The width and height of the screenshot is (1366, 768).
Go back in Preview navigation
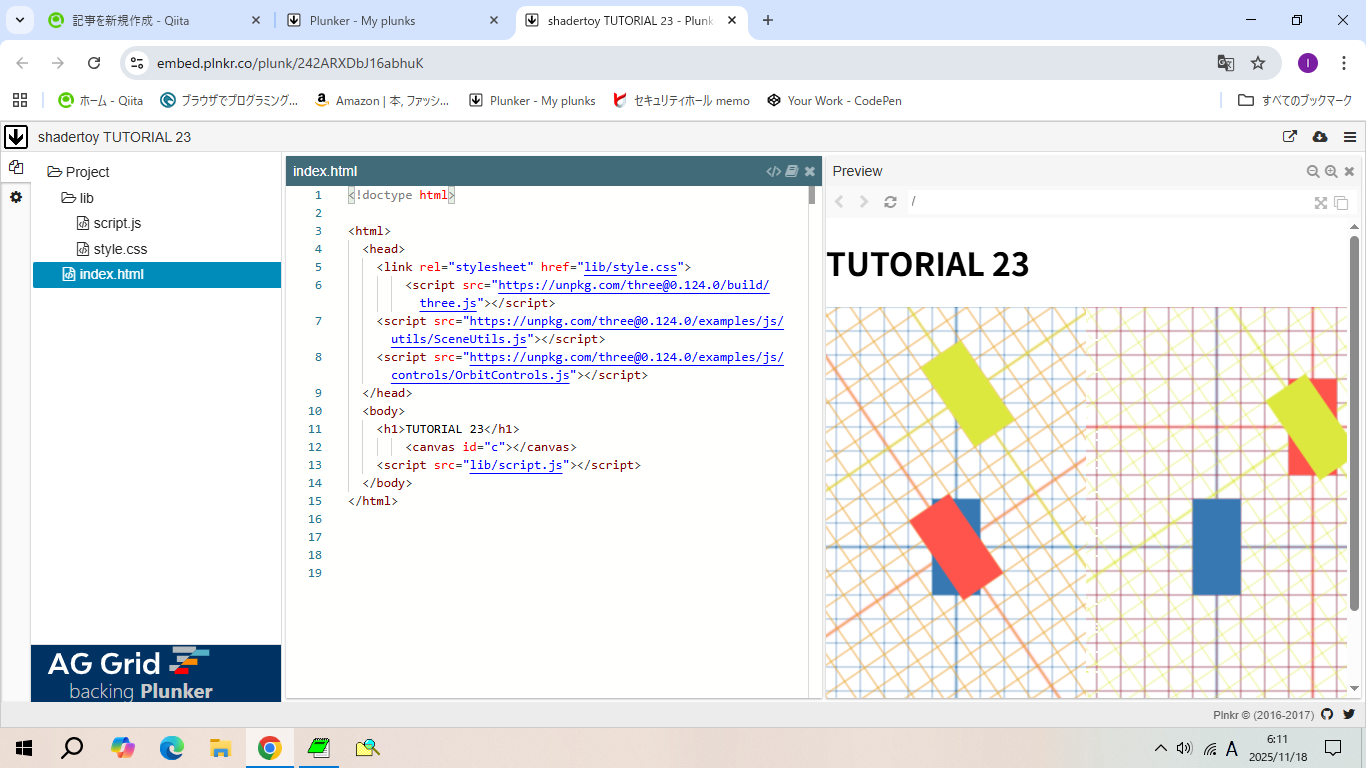[839, 202]
